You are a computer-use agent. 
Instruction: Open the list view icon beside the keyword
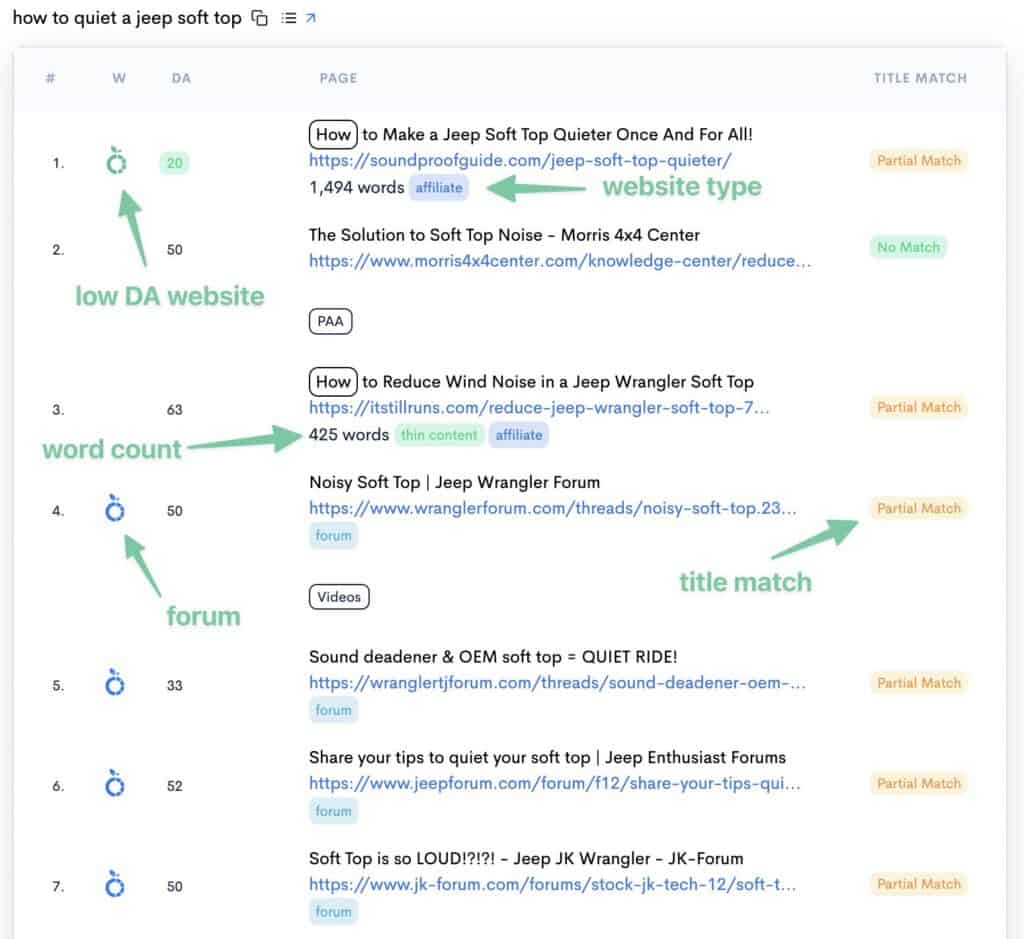coord(289,18)
